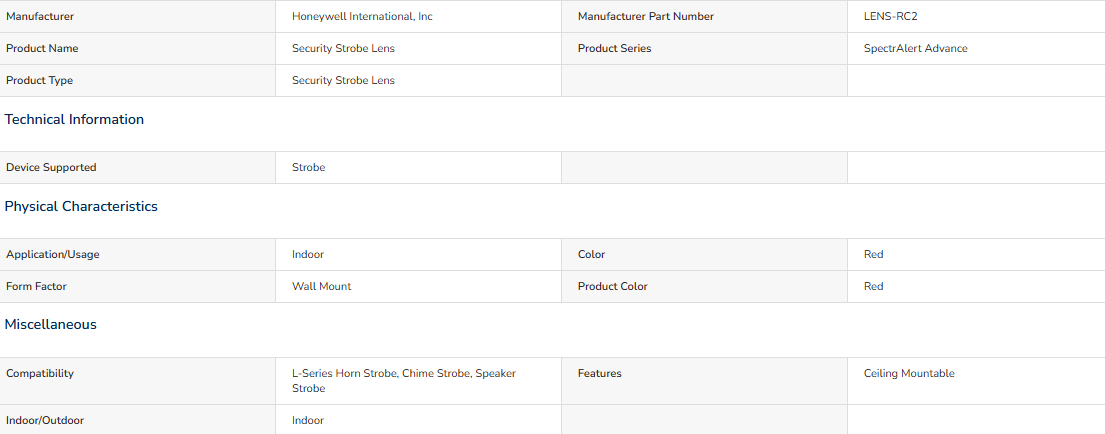Click the Manufacturer Part Number label
Image resolution: width=1105 pixels, height=434 pixels.
[646, 16]
